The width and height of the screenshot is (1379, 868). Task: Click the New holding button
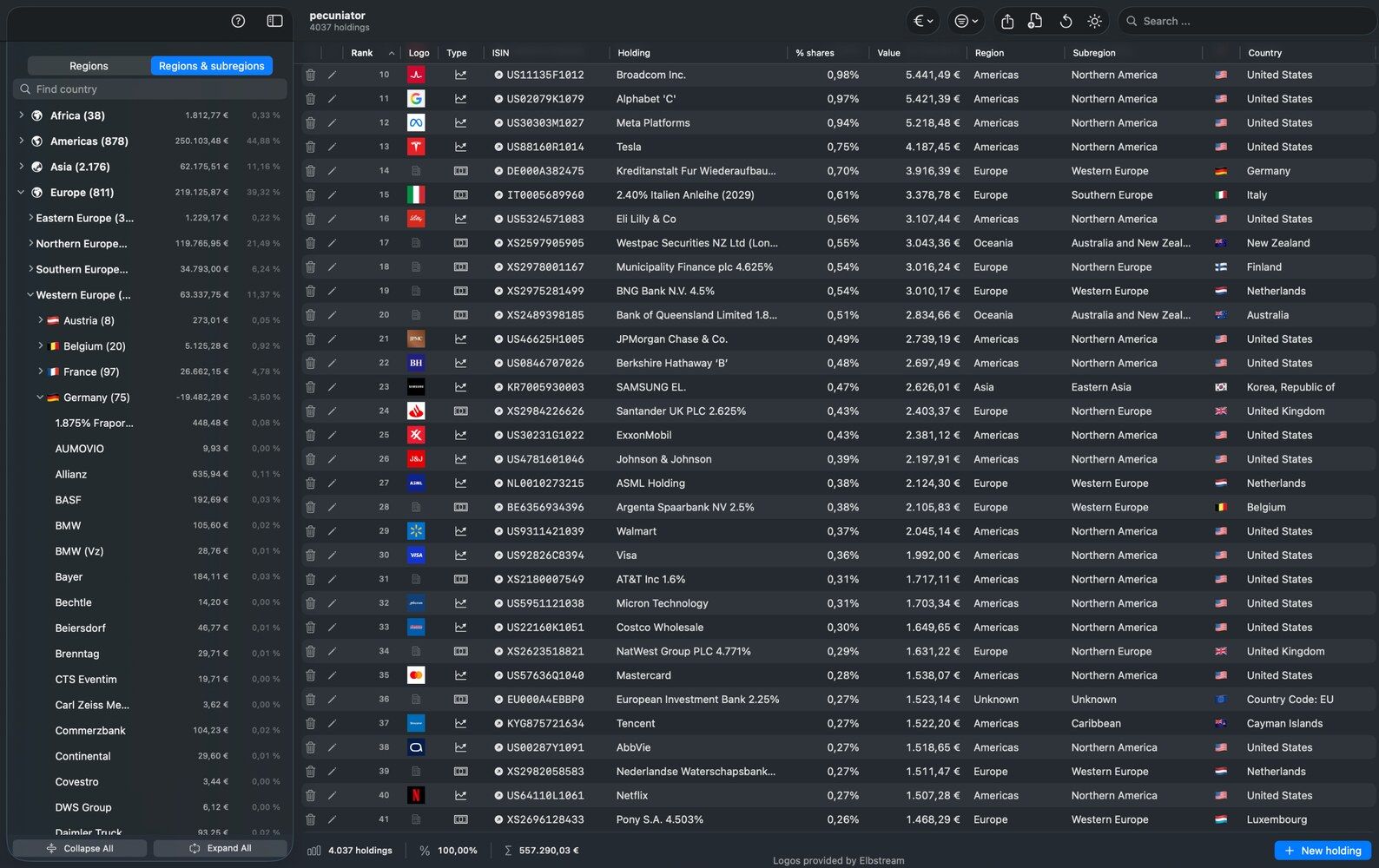pos(1323,851)
